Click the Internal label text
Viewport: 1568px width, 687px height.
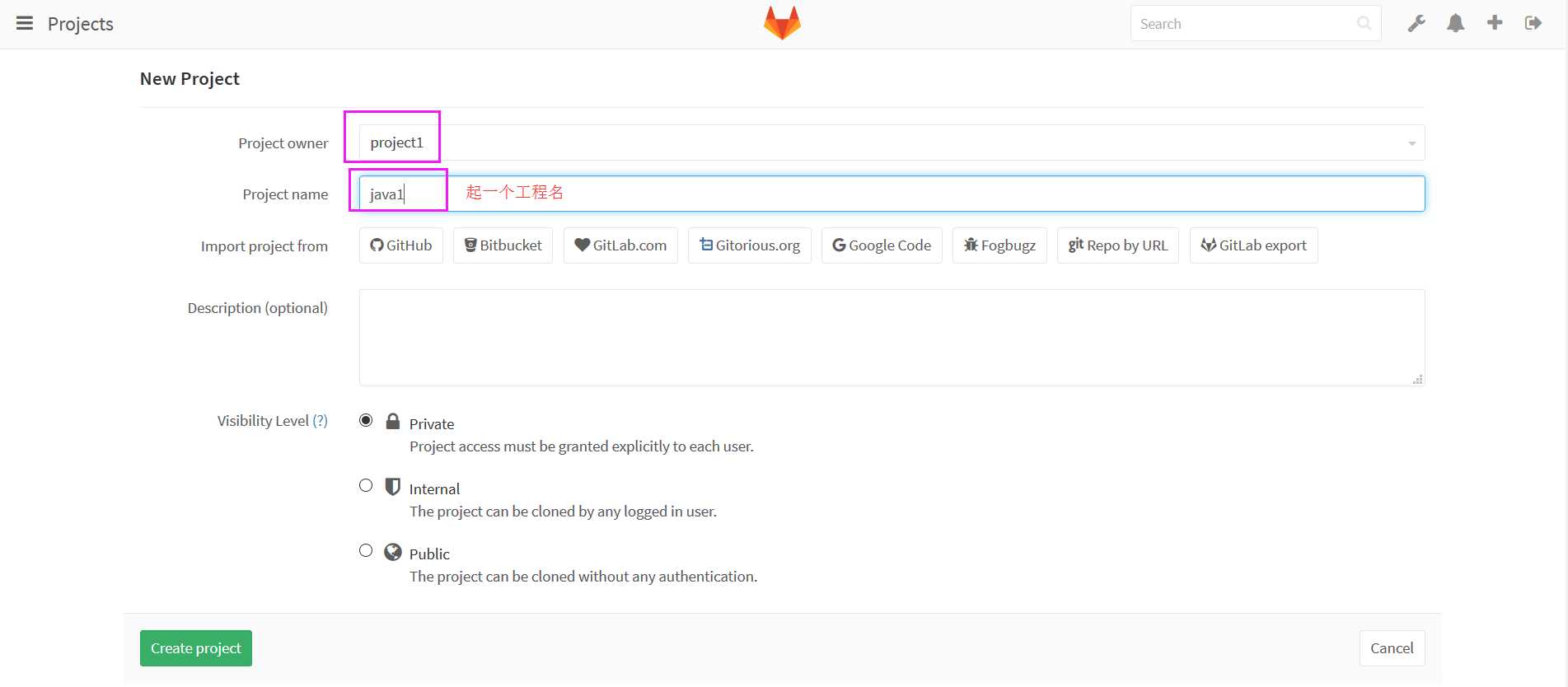coord(434,489)
